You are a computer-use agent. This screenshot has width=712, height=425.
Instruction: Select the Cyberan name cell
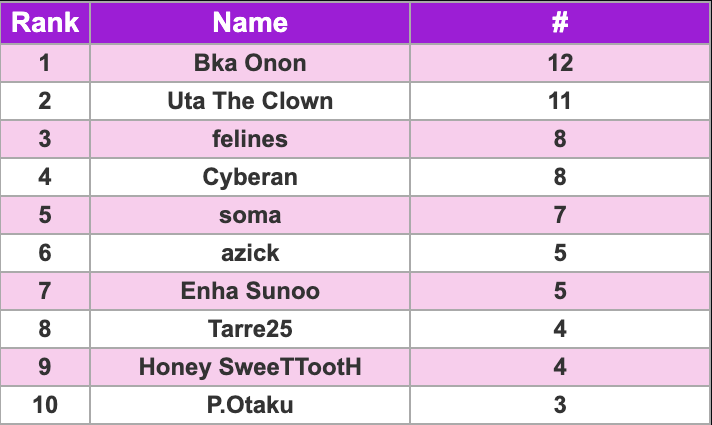[x=250, y=178]
